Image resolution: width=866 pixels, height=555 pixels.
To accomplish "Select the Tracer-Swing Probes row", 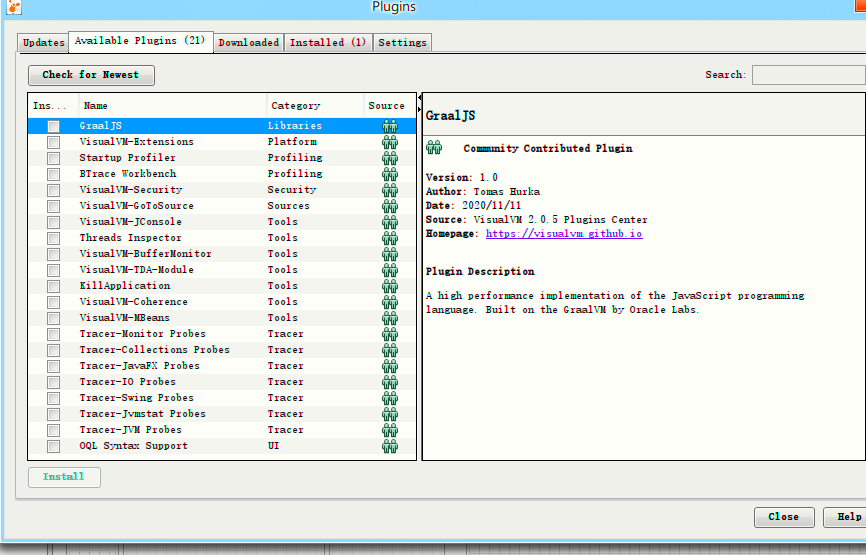I will point(222,398).
